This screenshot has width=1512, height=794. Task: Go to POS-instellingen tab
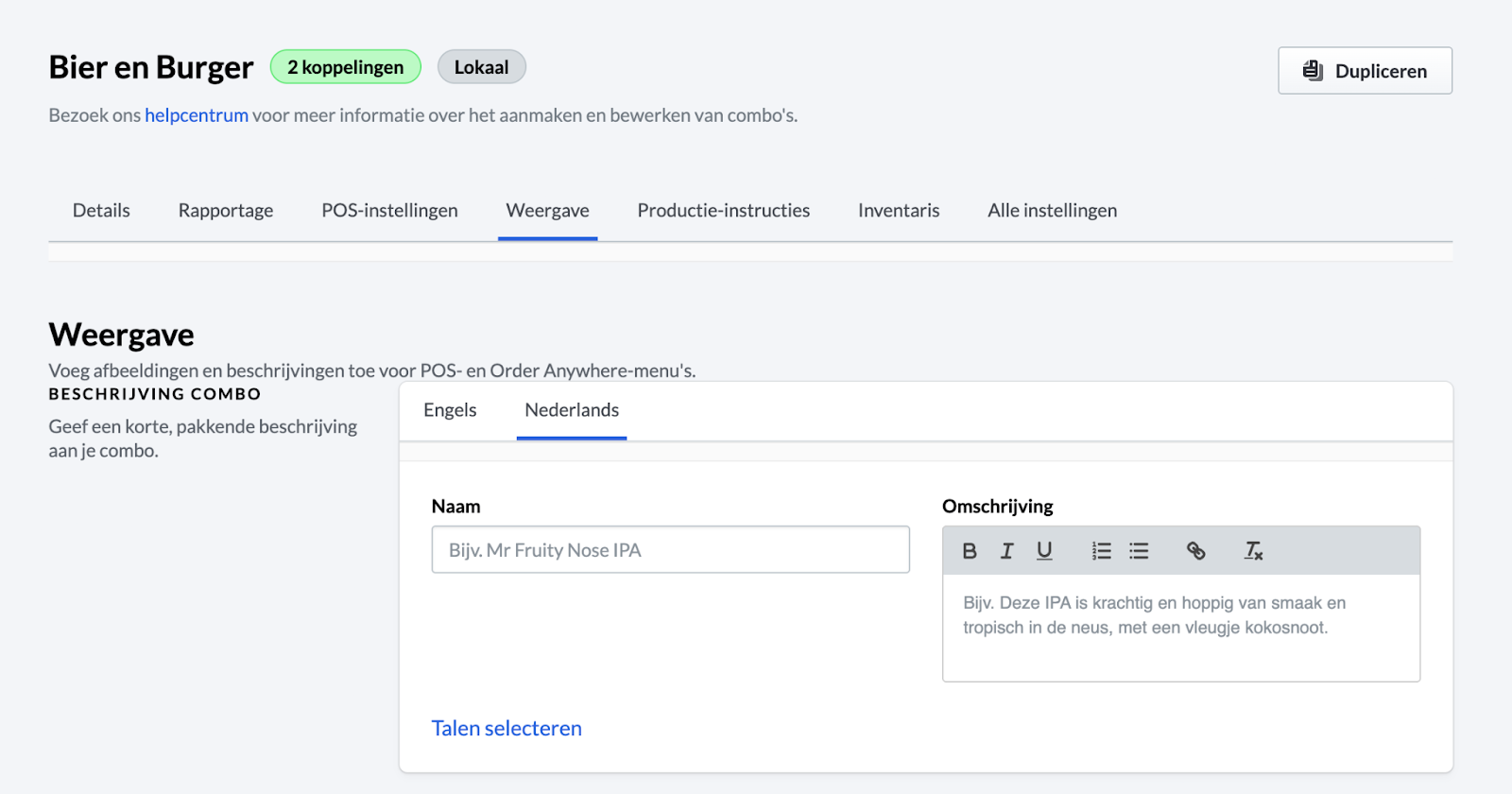tap(389, 211)
